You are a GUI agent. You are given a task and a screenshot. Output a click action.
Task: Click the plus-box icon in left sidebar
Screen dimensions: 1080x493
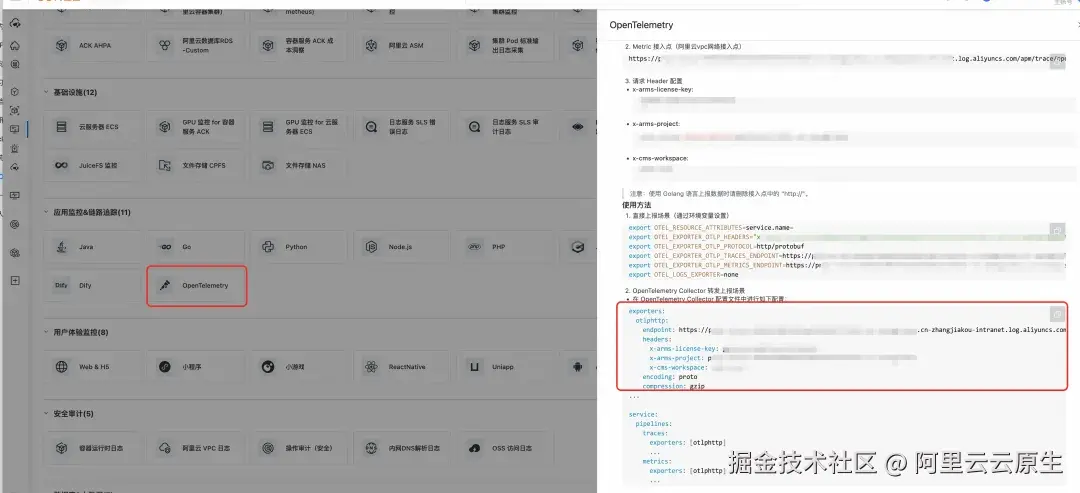[x=15, y=280]
